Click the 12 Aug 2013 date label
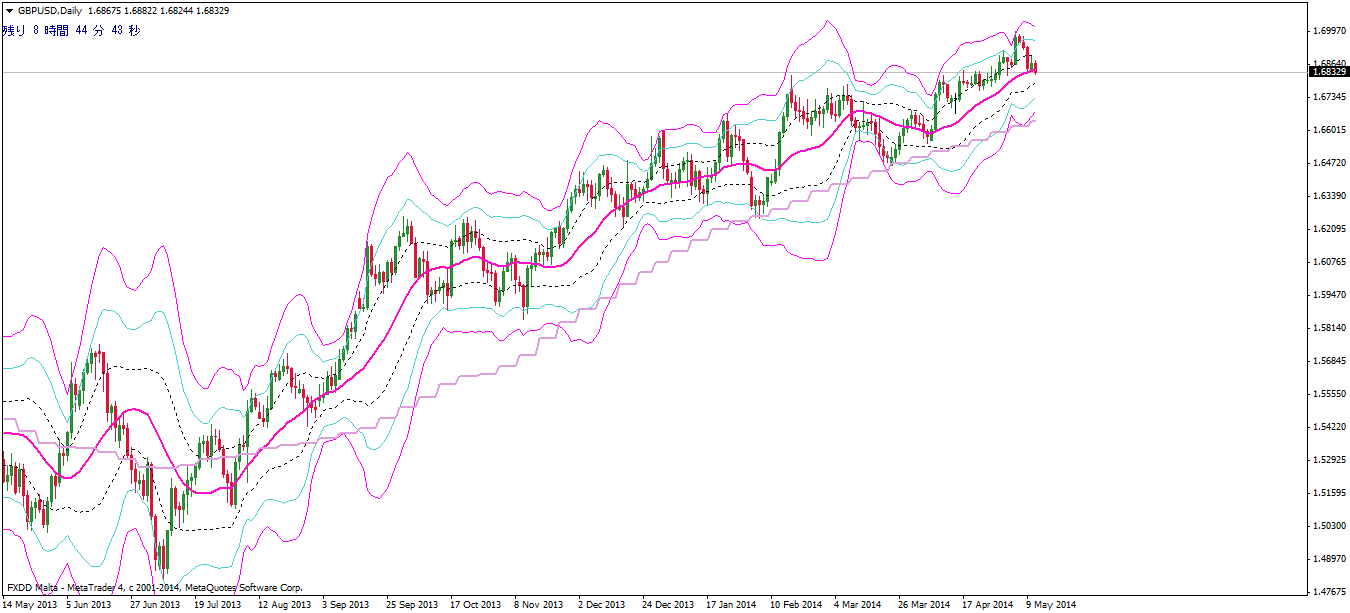Screen dimensions: 1350x613 [283, 605]
